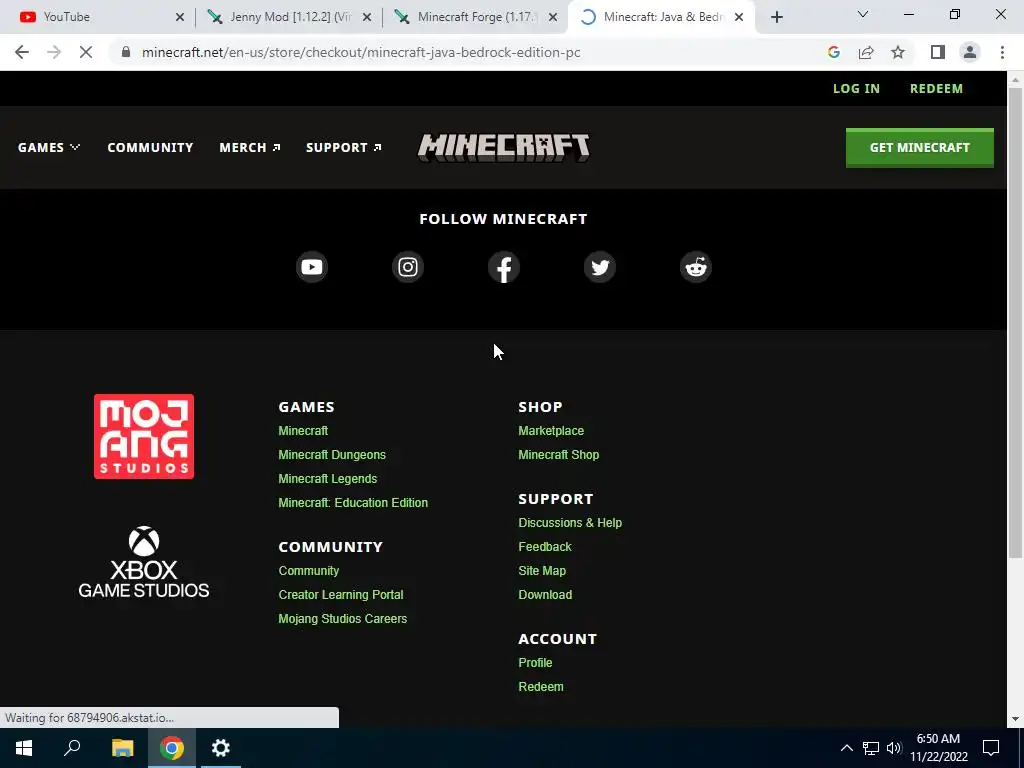Open Minecraft's Facebook page icon

504,267
